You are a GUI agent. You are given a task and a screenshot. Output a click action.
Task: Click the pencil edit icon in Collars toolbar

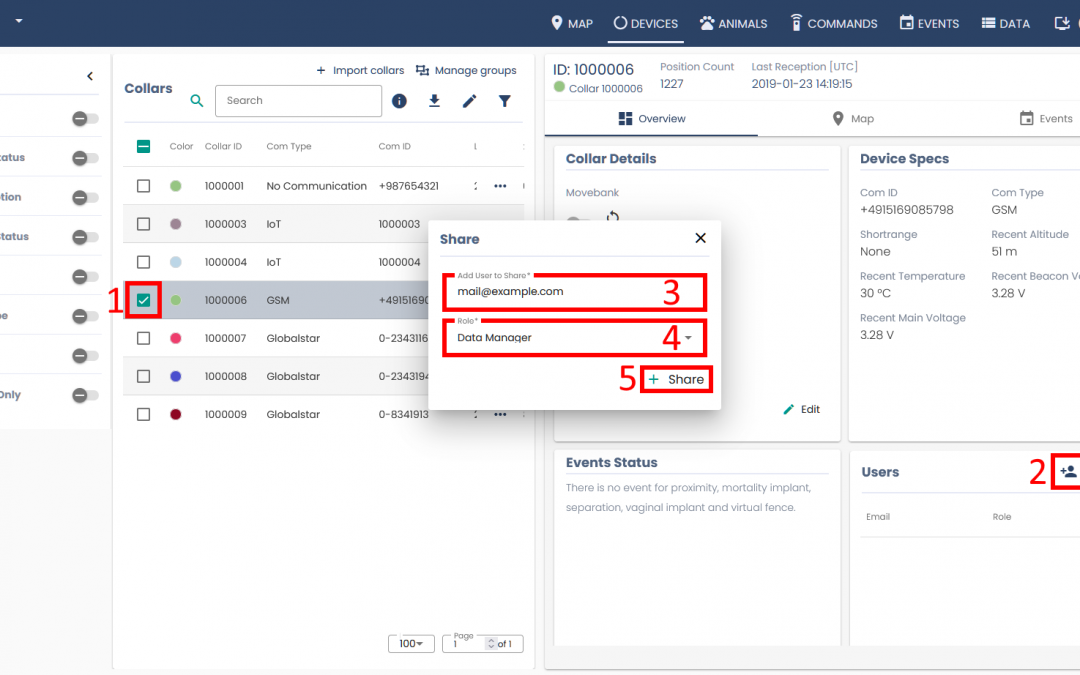(x=469, y=101)
